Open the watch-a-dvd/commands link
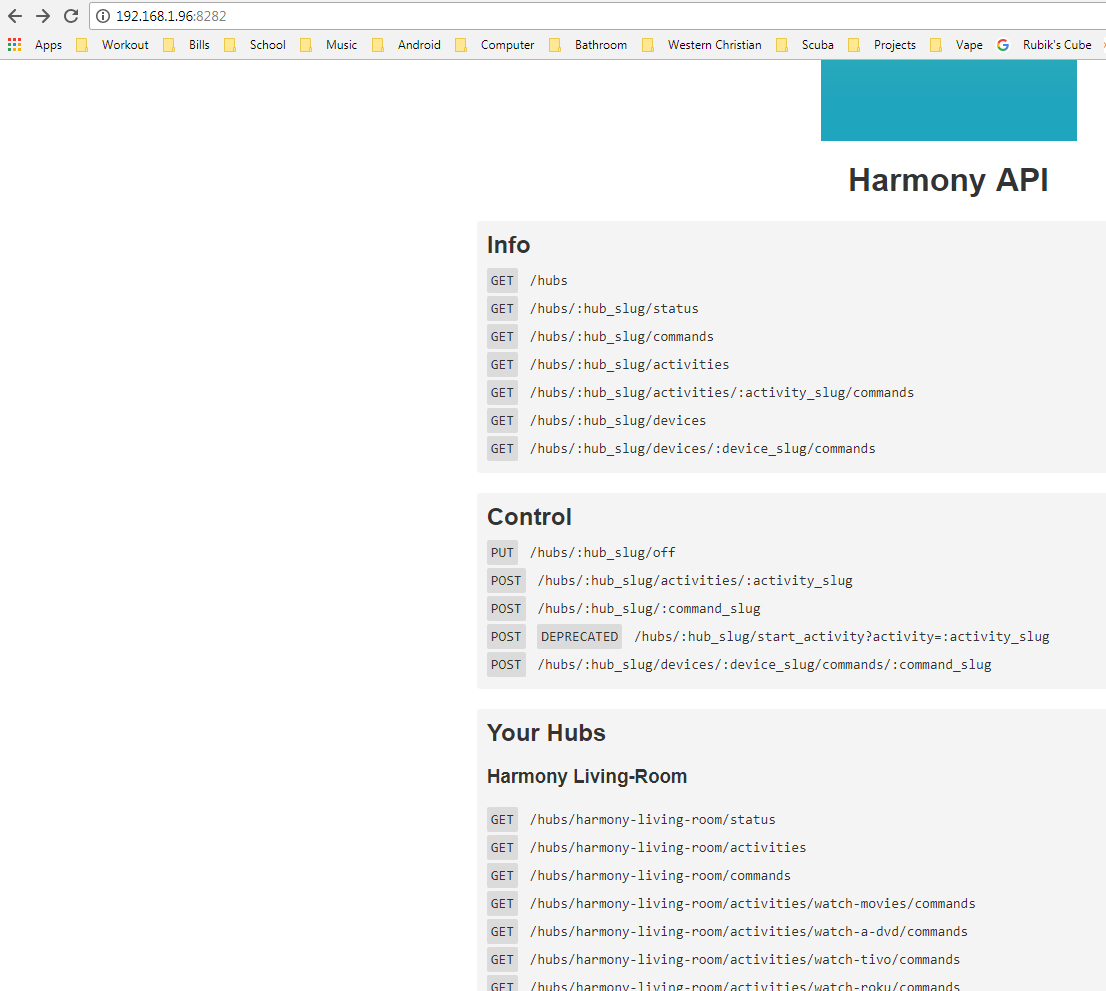The height and width of the screenshot is (991, 1106). pyautogui.click(x=749, y=932)
